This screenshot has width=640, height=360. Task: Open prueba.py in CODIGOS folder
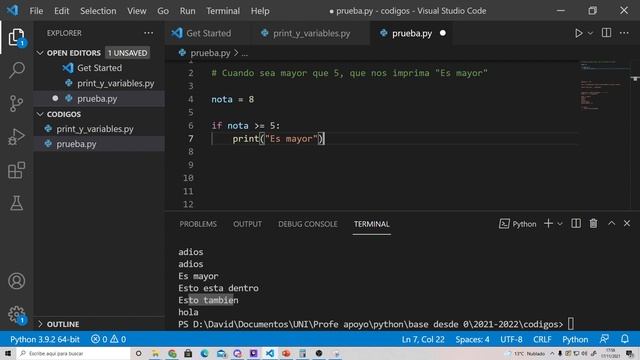pos(99,144)
